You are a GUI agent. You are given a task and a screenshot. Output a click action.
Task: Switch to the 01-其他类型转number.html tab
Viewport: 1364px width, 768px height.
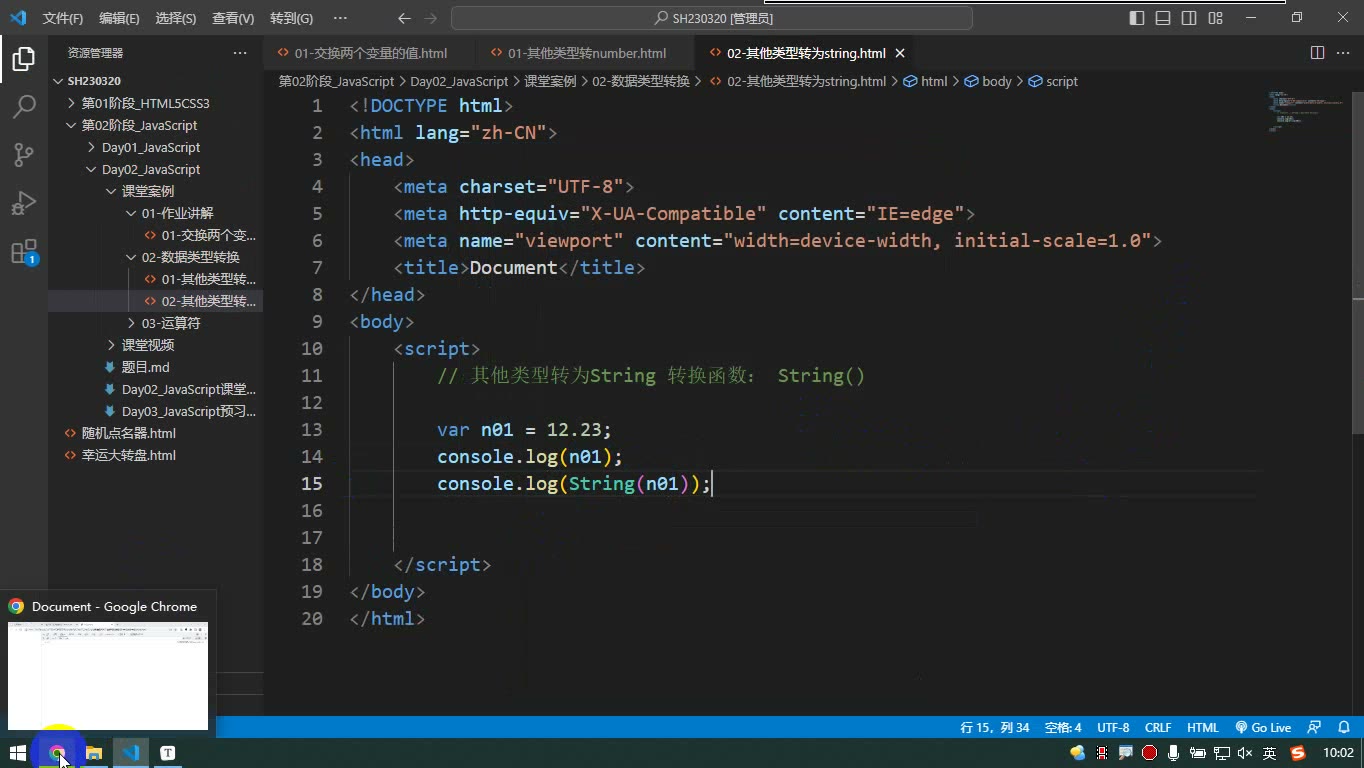[587, 53]
